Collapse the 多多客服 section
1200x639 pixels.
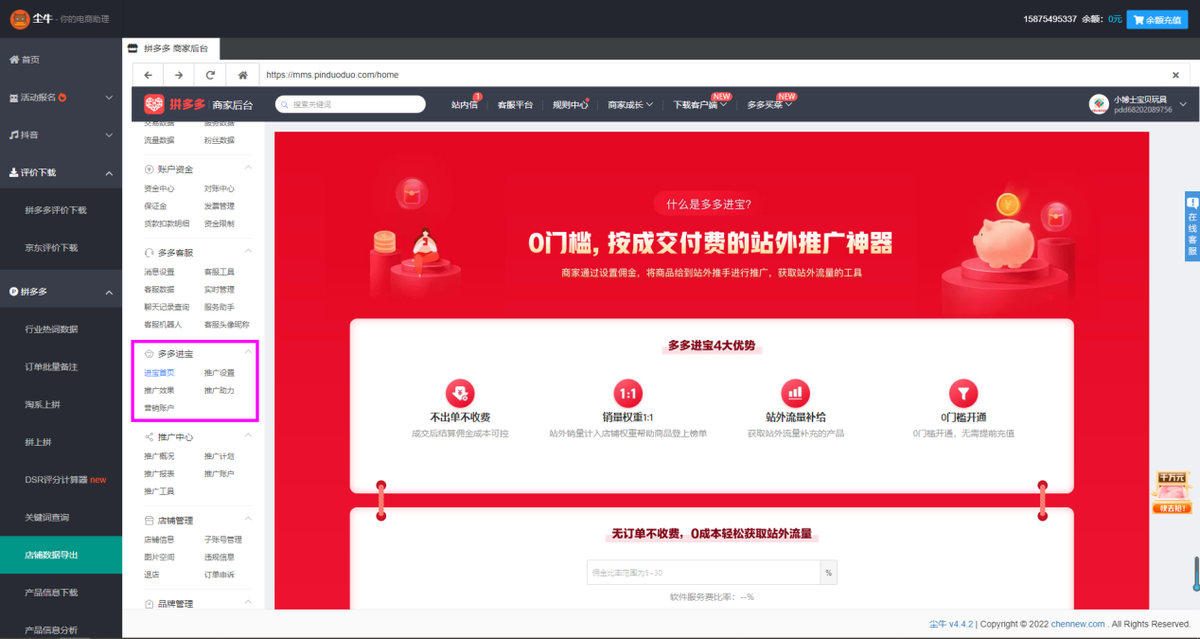(x=248, y=252)
